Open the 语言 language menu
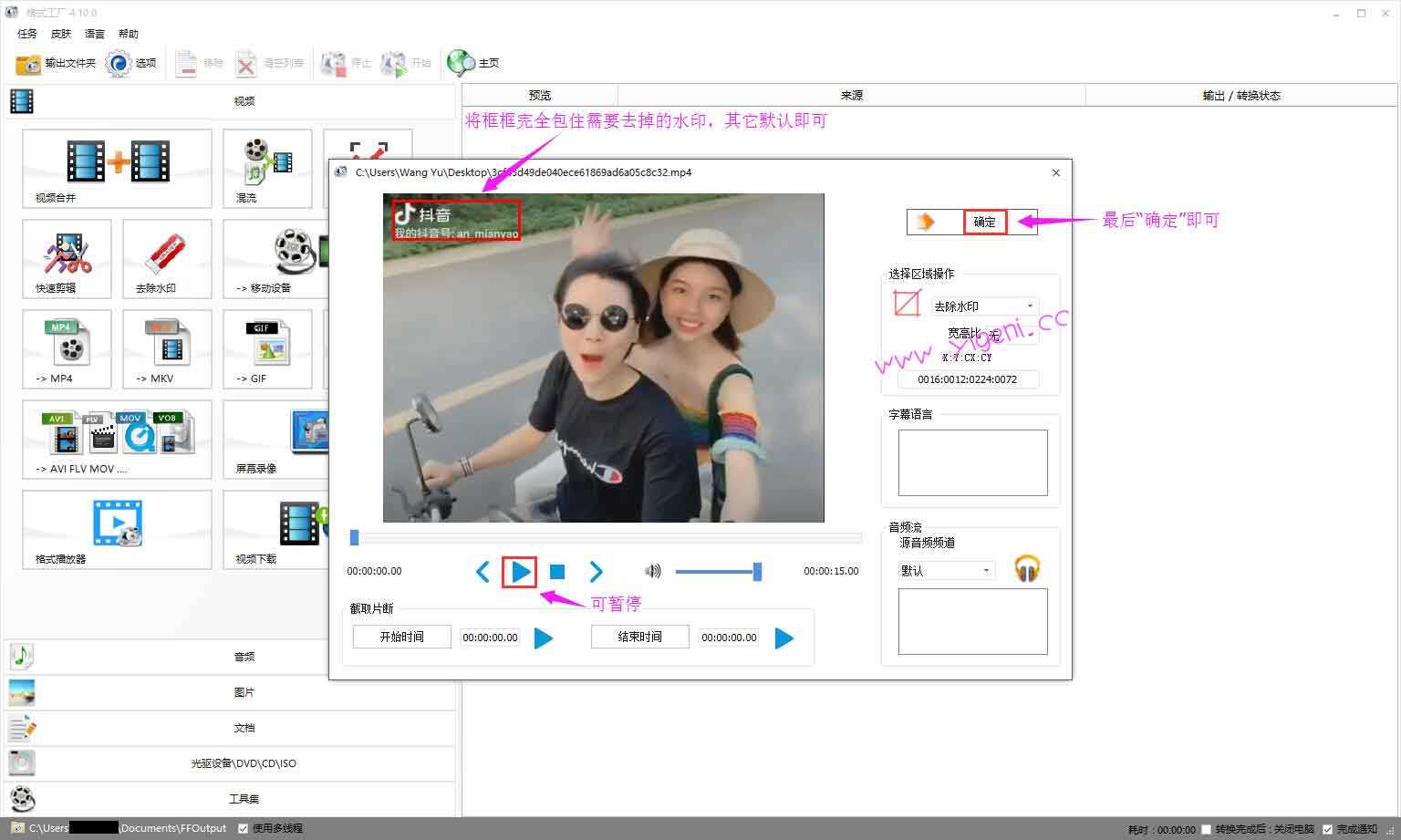 pyautogui.click(x=95, y=34)
